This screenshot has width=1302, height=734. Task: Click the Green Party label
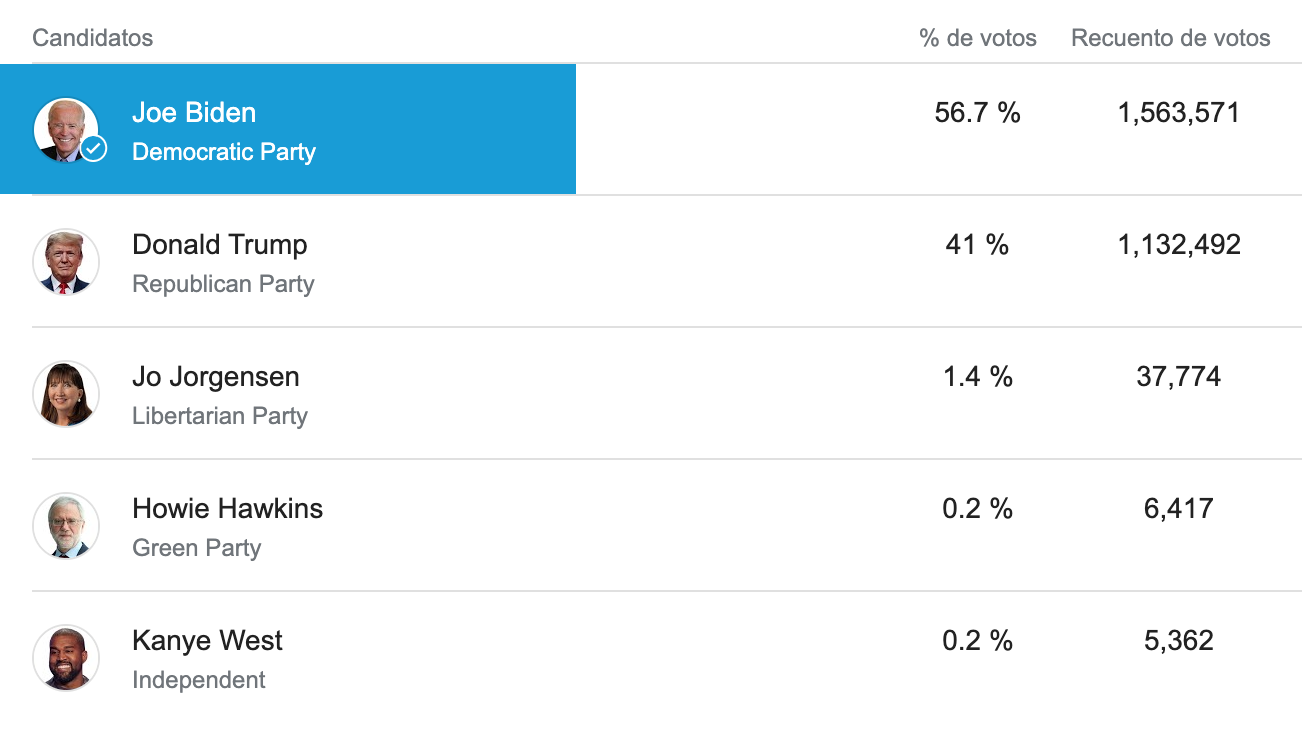(x=197, y=548)
